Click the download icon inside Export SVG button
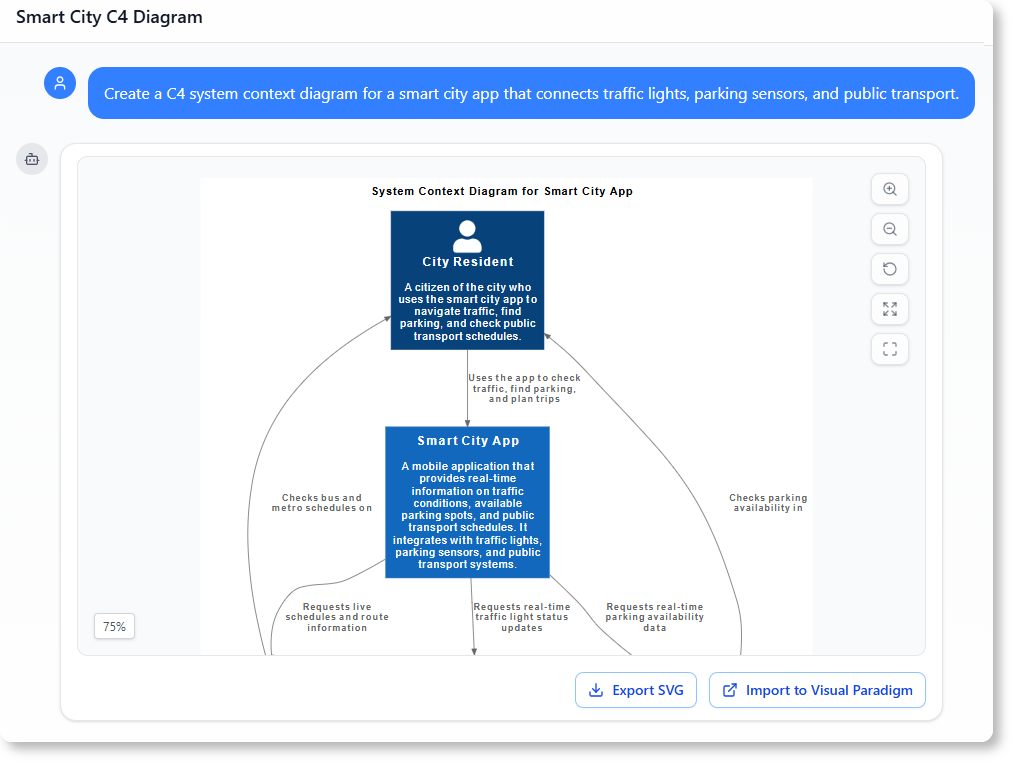 596,690
